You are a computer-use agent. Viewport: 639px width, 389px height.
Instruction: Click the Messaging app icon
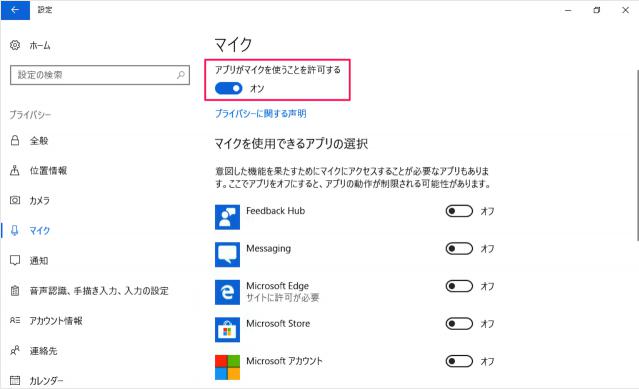[227, 255]
